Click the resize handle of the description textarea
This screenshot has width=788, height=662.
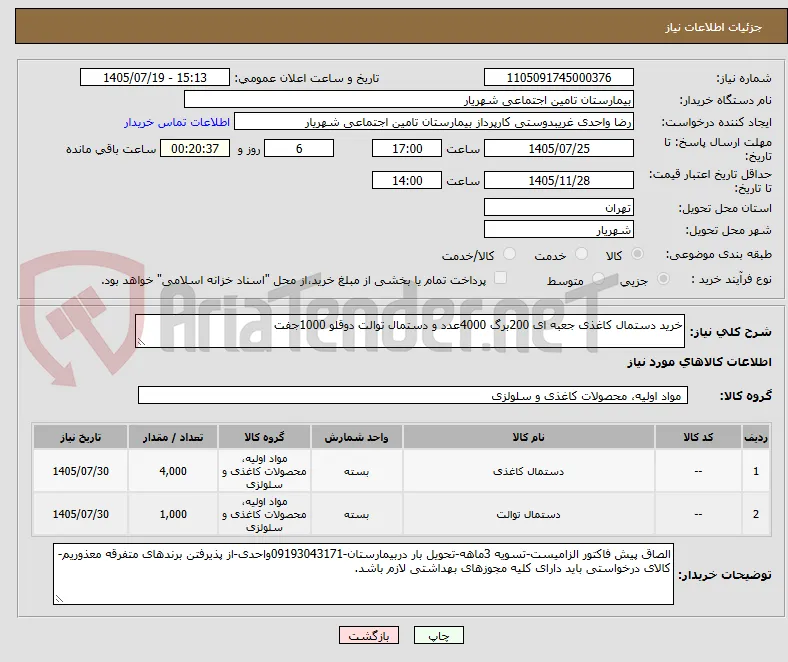(x=141, y=342)
